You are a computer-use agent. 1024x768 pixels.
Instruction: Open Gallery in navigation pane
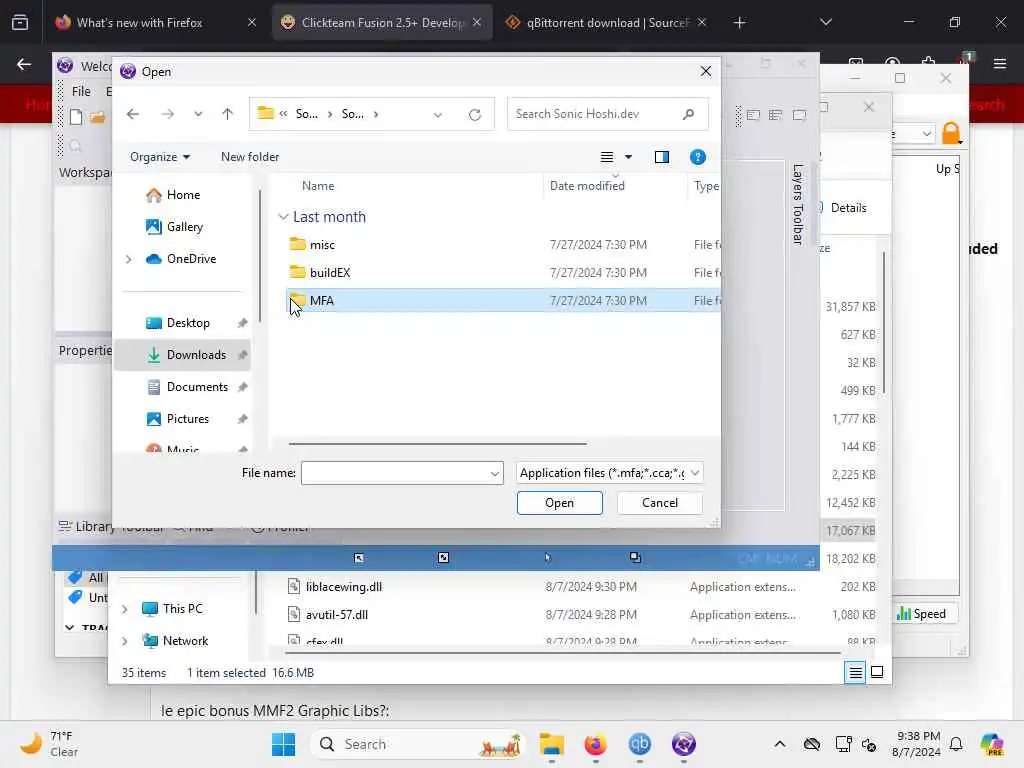(174, 227)
